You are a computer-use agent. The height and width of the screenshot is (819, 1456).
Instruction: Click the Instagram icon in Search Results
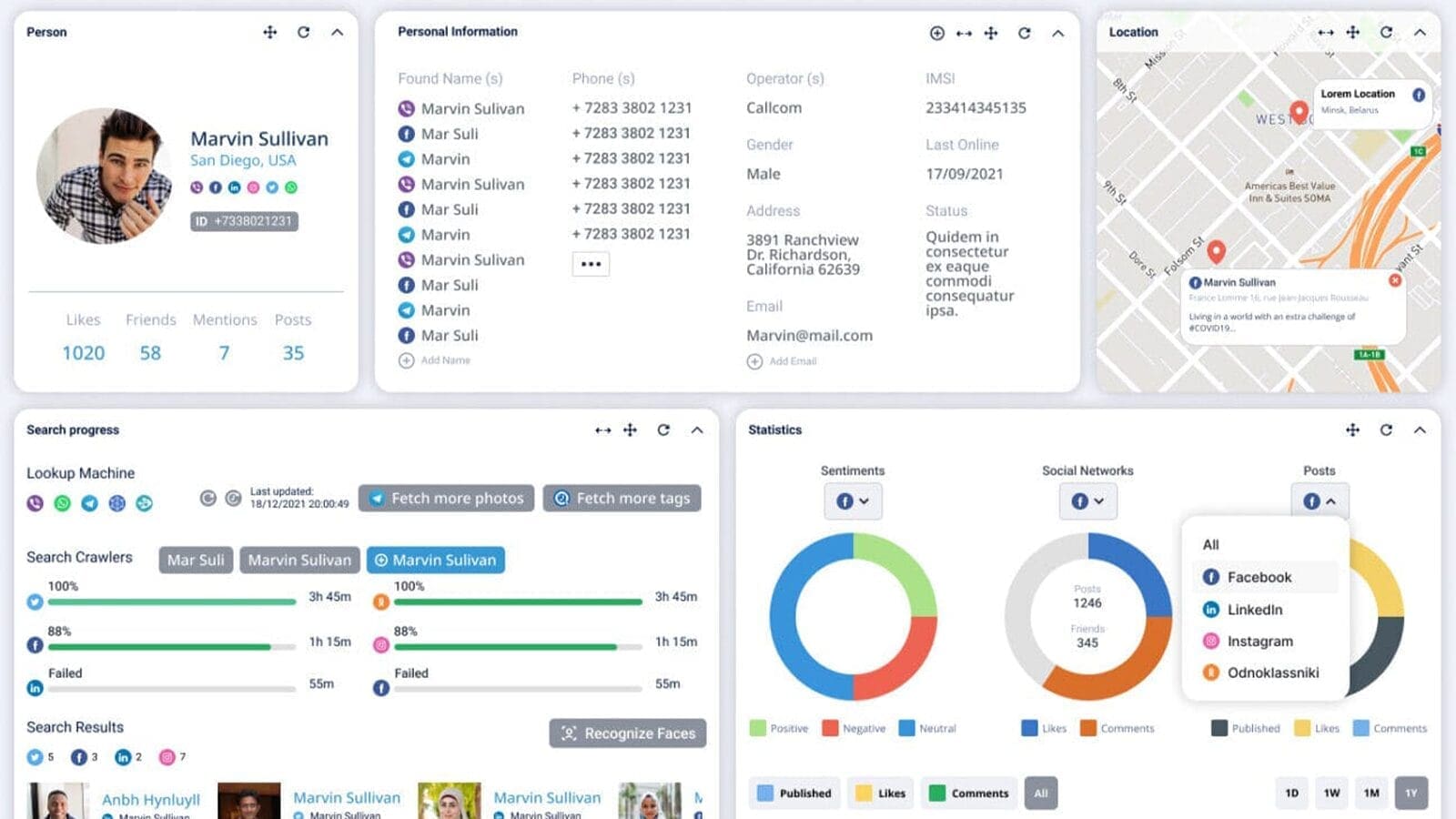click(x=167, y=756)
